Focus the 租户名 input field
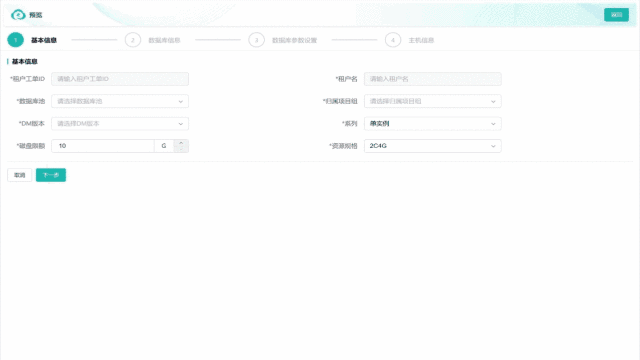 (433, 79)
